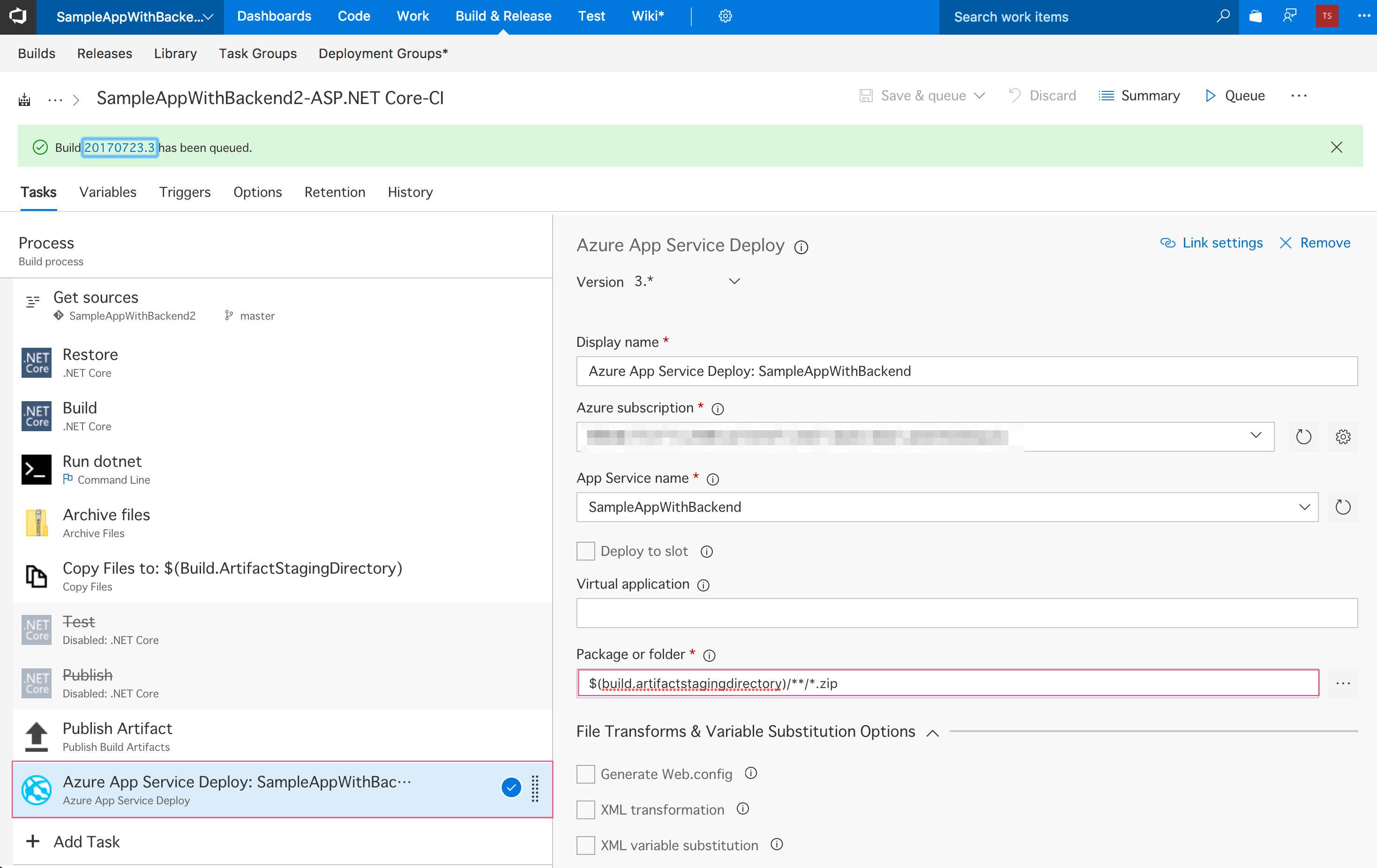Select the Copy Files to ArtifactStagingDirectory task

pyautogui.click(x=283, y=576)
